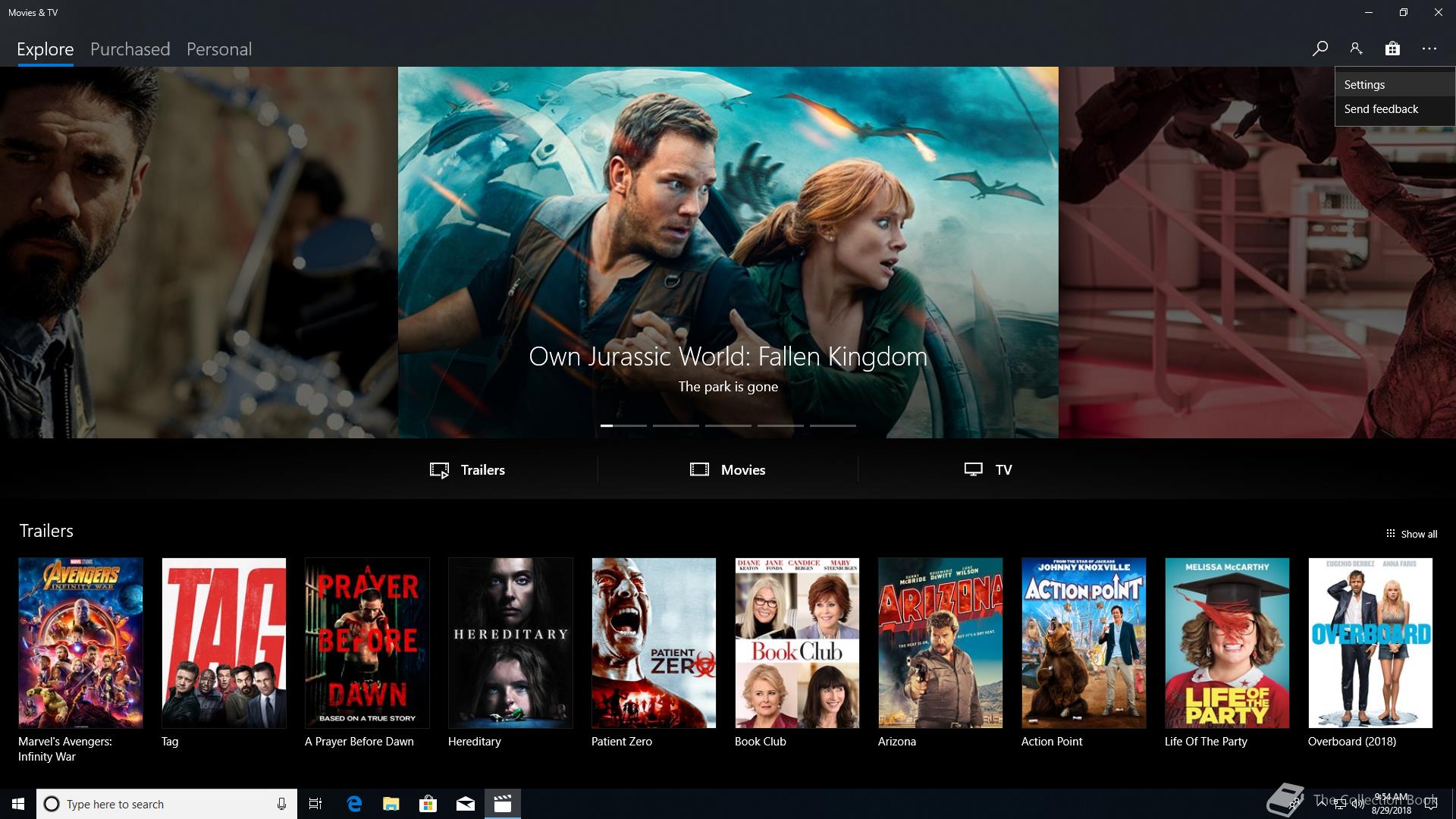Open the Trailers category button
The image size is (1456, 819).
point(467,469)
